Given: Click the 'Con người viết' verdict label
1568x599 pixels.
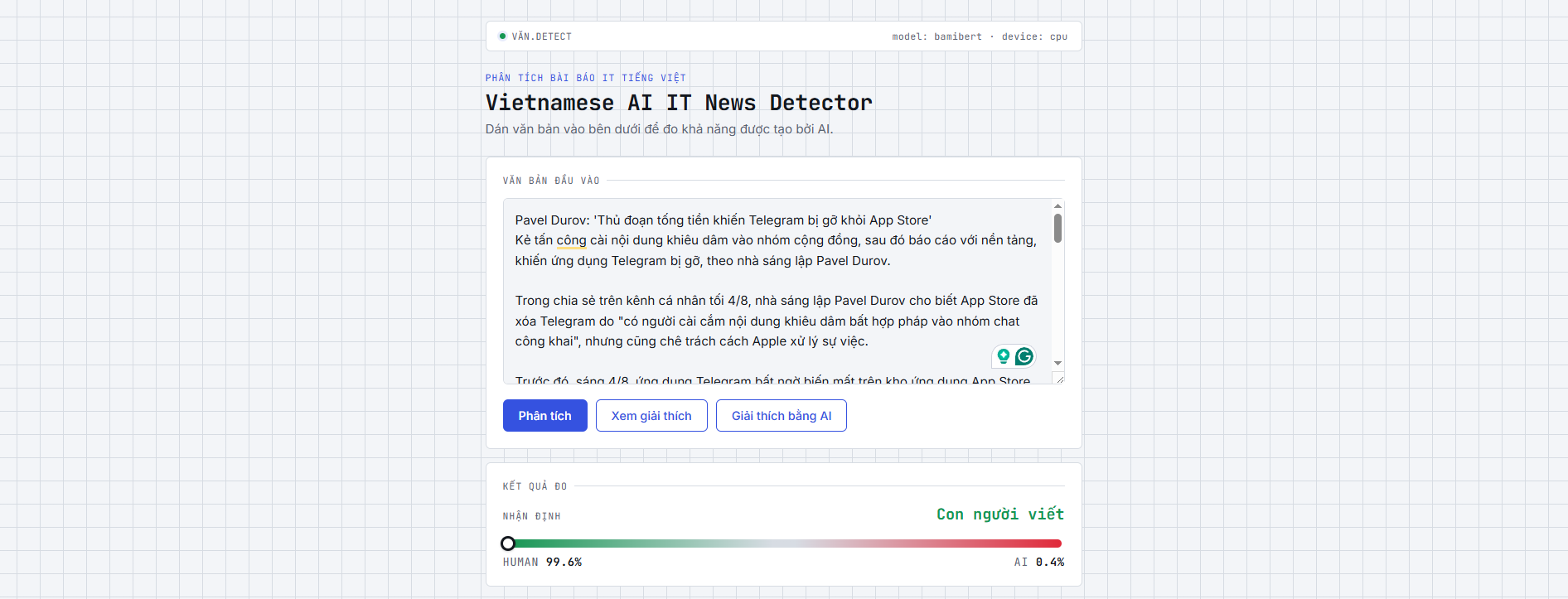Looking at the screenshot, I should coord(1000,514).
